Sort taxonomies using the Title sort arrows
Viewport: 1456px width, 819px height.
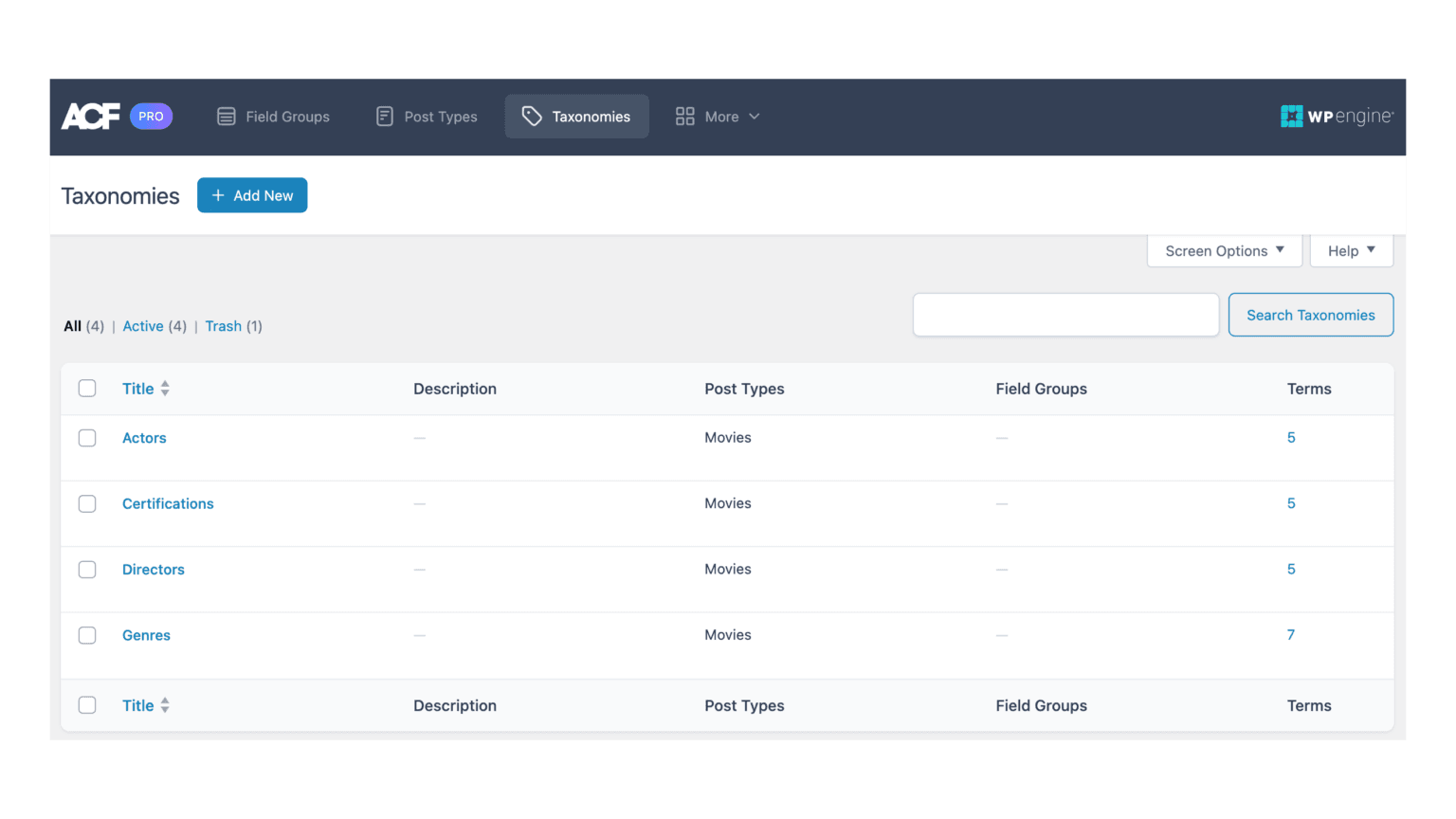point(165,388)
